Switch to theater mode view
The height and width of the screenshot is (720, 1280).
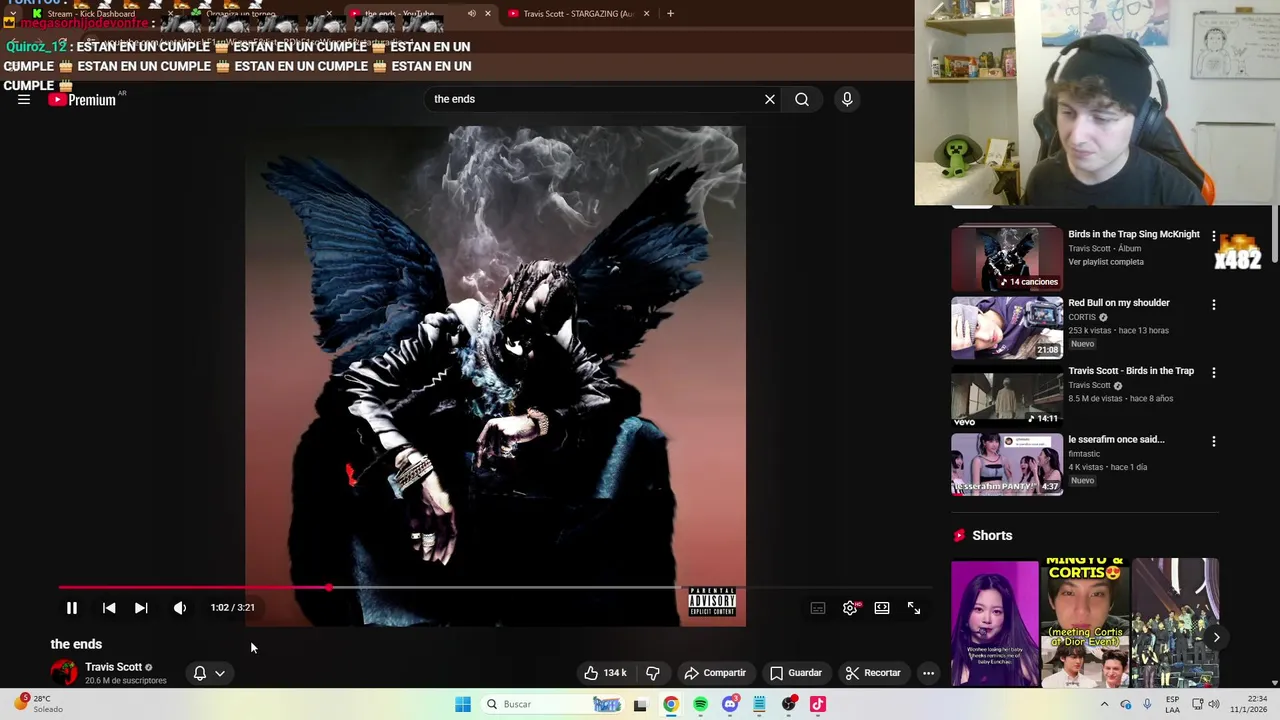[882, 608]
